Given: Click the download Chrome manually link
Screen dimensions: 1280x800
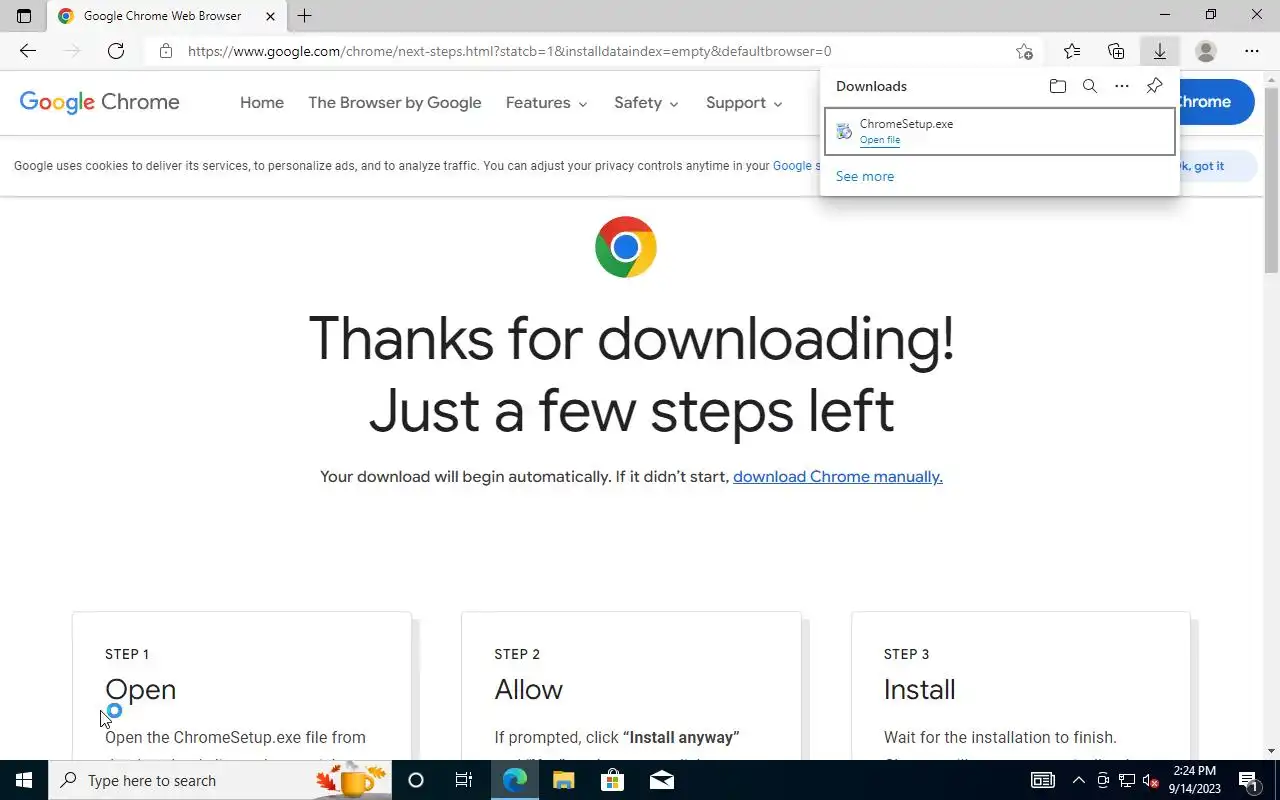Looking at the screenshot, I should click(838, 477).
